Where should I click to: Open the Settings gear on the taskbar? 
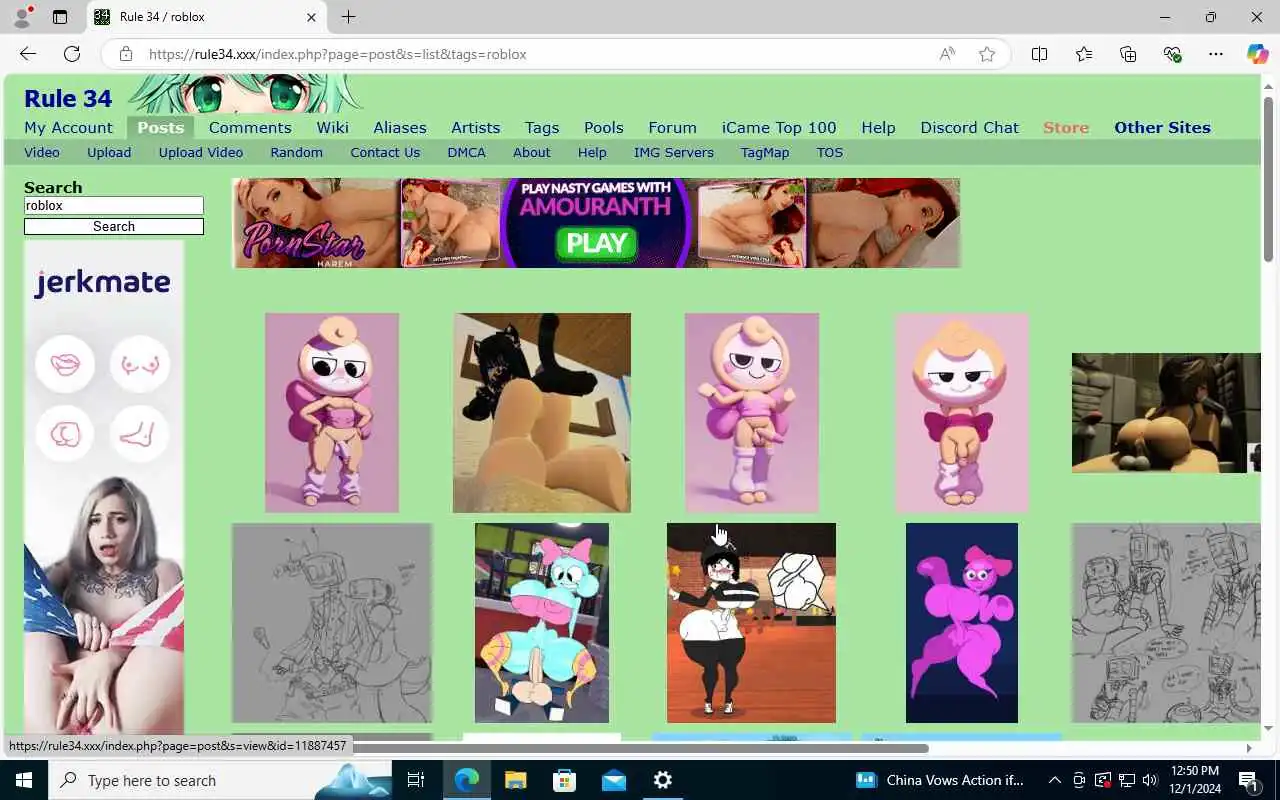tap(662, 780)
